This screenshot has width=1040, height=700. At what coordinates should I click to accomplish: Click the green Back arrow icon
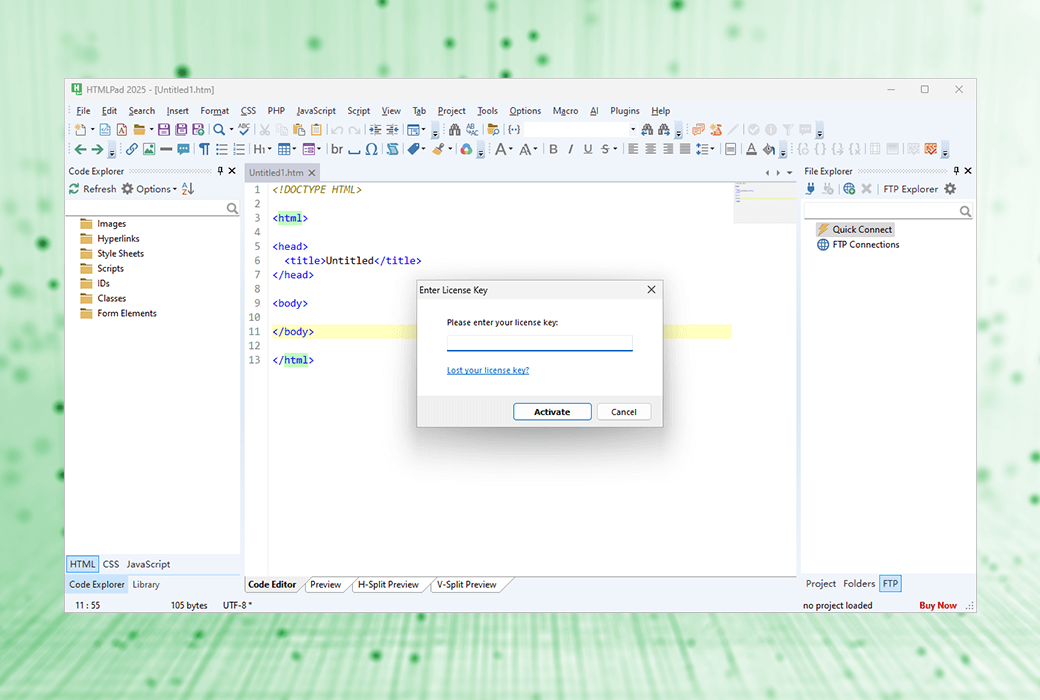80,149
